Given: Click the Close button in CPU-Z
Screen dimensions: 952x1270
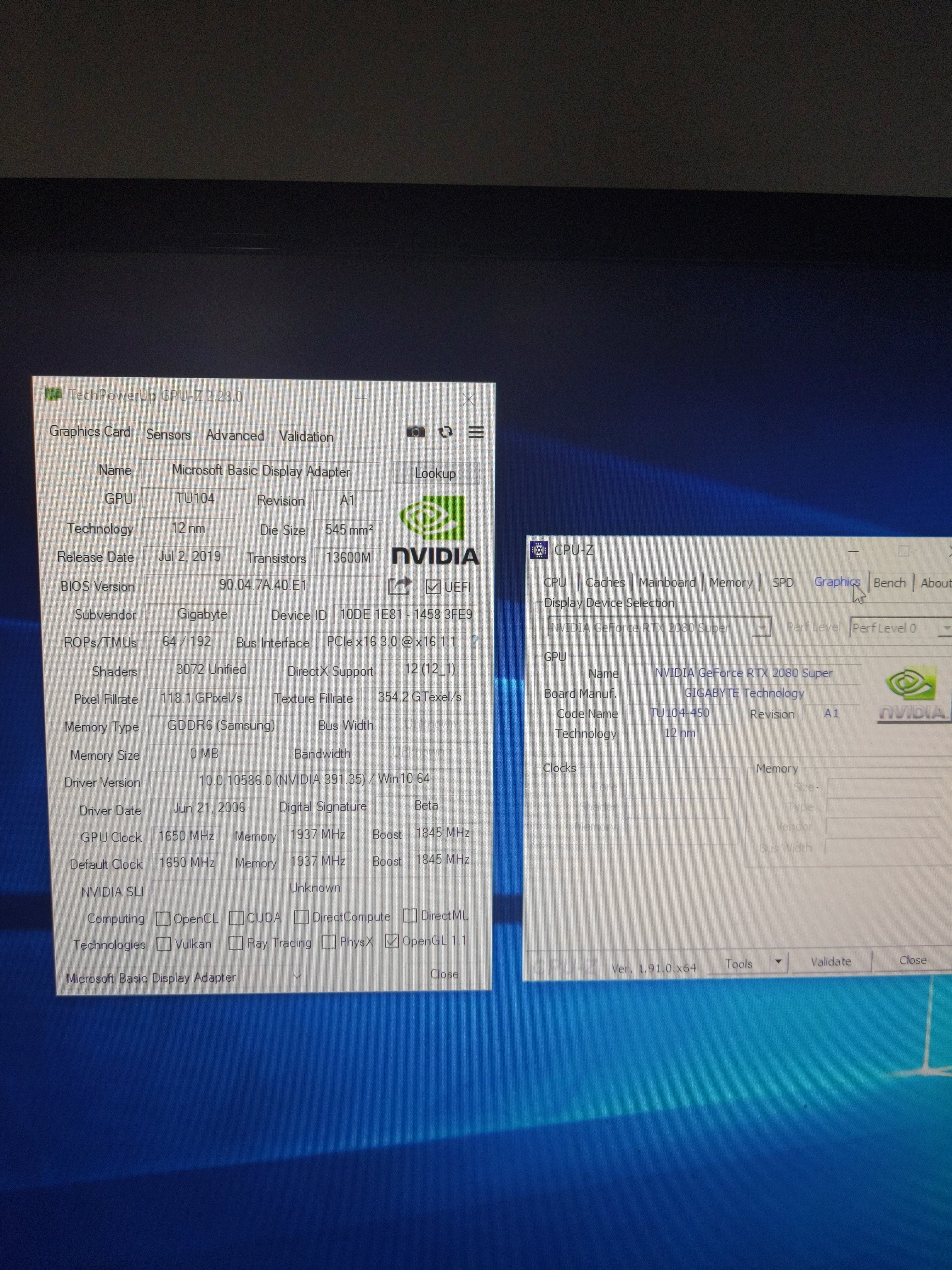Looking at the screenshot, I should (912, 960).
